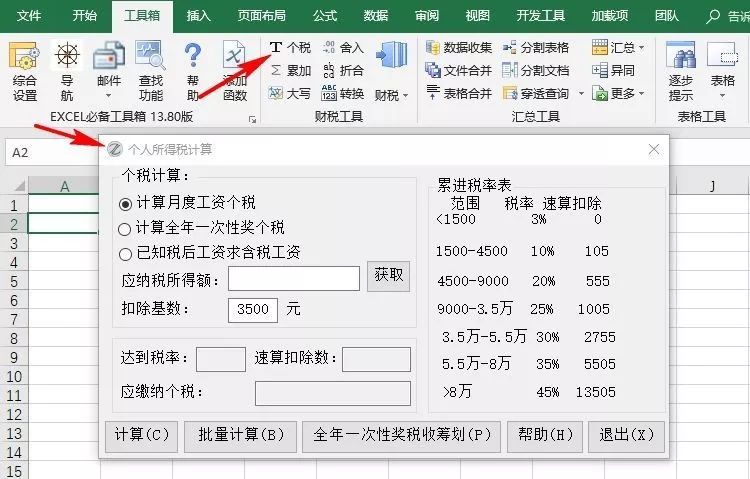750x479 pixels.
Task: Open the 逐步提示 step hint tool
Action: point(681,71)
